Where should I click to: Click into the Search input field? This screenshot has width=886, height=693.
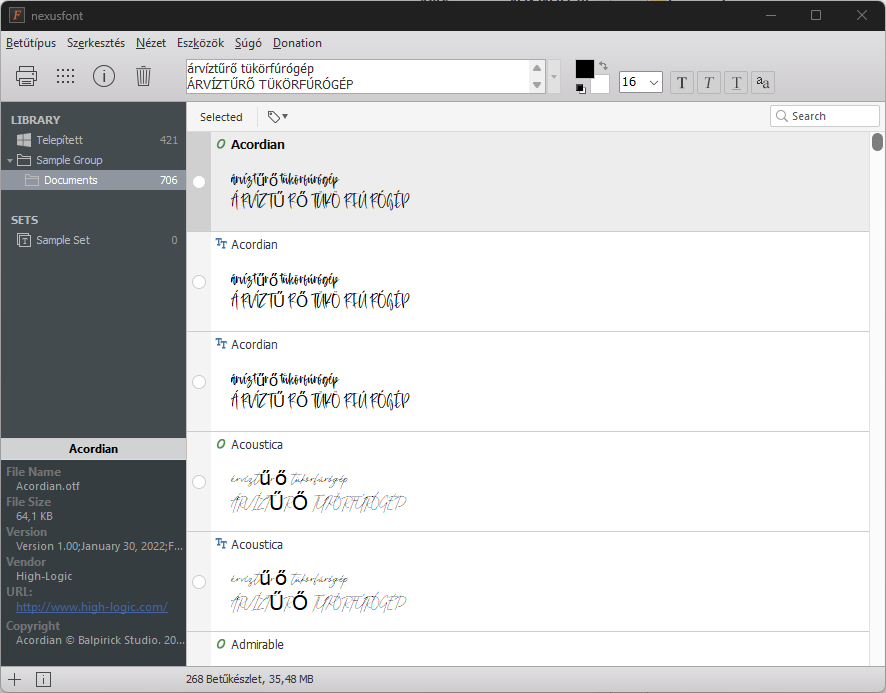(x=824, y=116)
